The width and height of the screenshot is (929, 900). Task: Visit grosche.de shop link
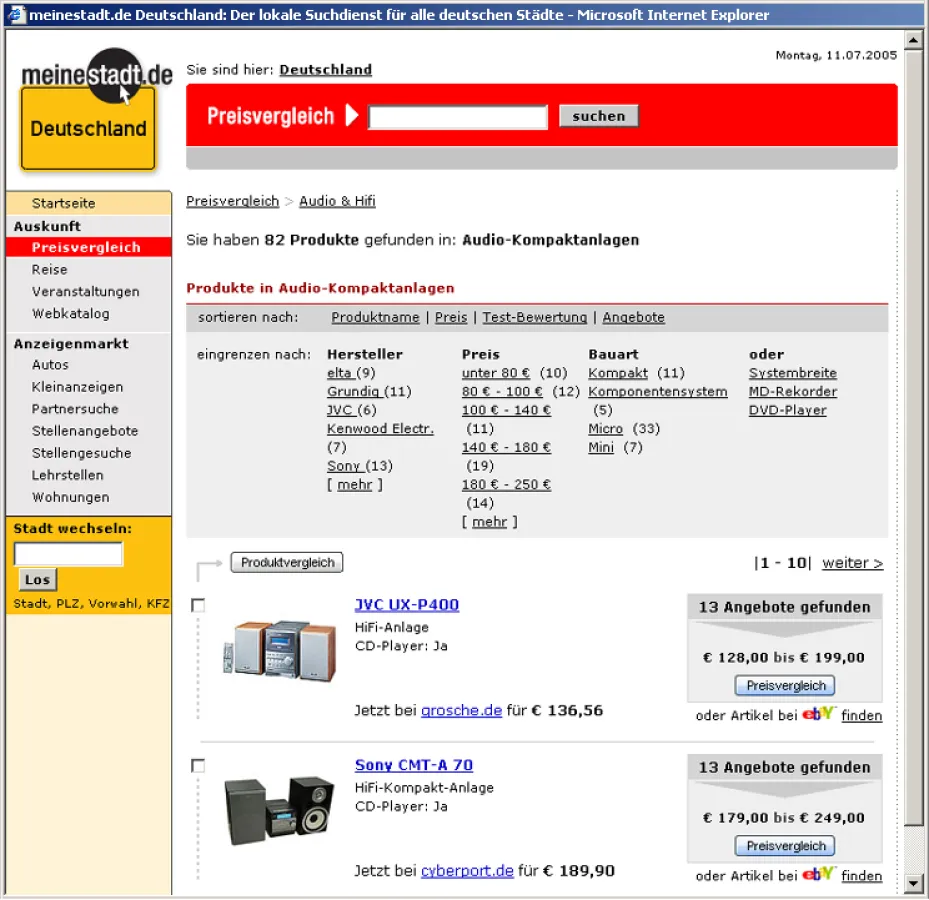461,710
